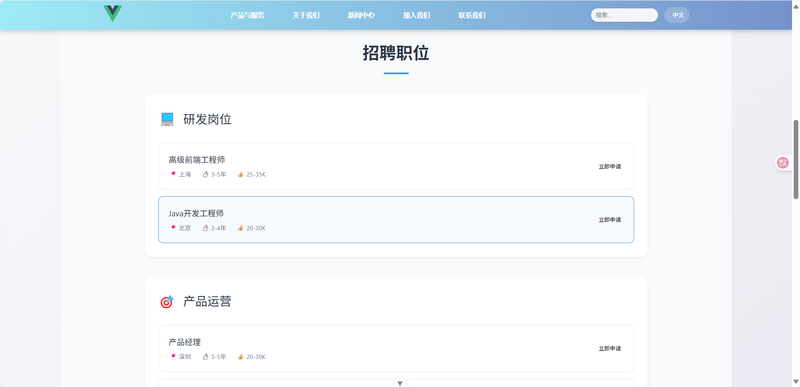The width and height of the screenshot is (800, 387).
Task: Apply for Java开发工程师 via 立即申请
Action: pyautogui.click(x=610, y=220)
